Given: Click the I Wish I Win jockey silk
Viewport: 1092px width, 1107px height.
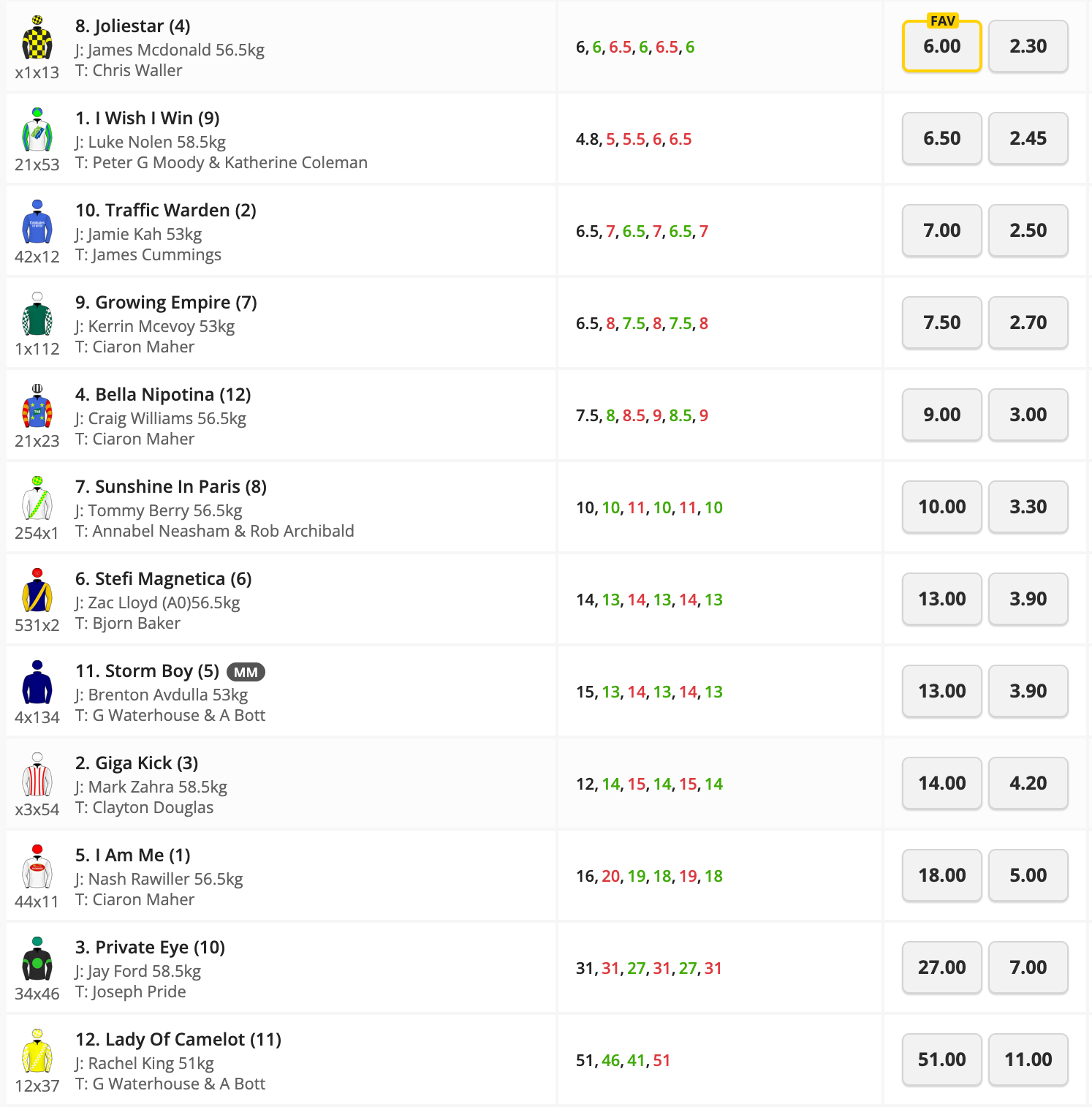Looking at the screenshot, I should tap(37, 131).
